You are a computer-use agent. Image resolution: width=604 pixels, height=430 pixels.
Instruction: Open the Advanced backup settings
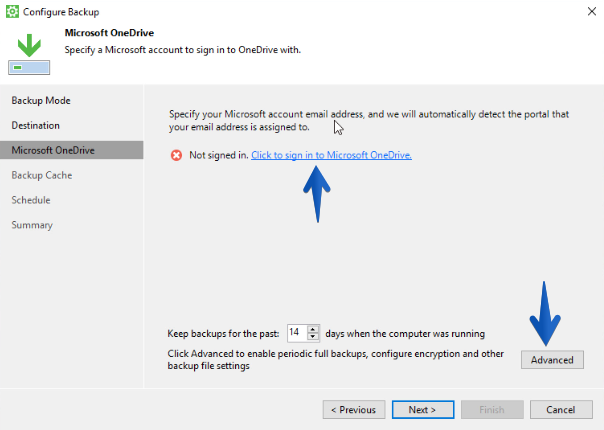point(552,360)
